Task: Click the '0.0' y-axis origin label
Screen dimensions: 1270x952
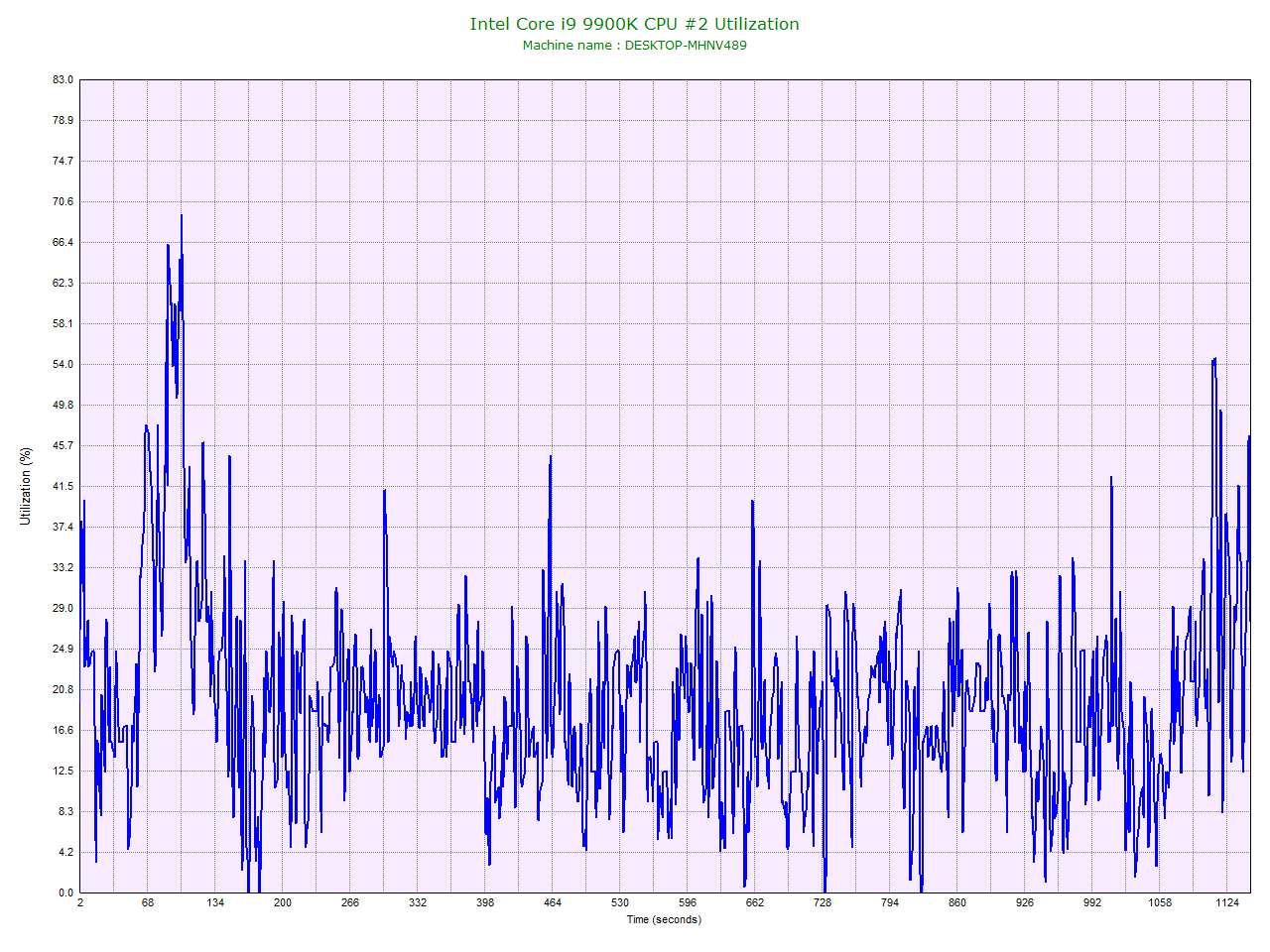Action: [x=66, y=893]
